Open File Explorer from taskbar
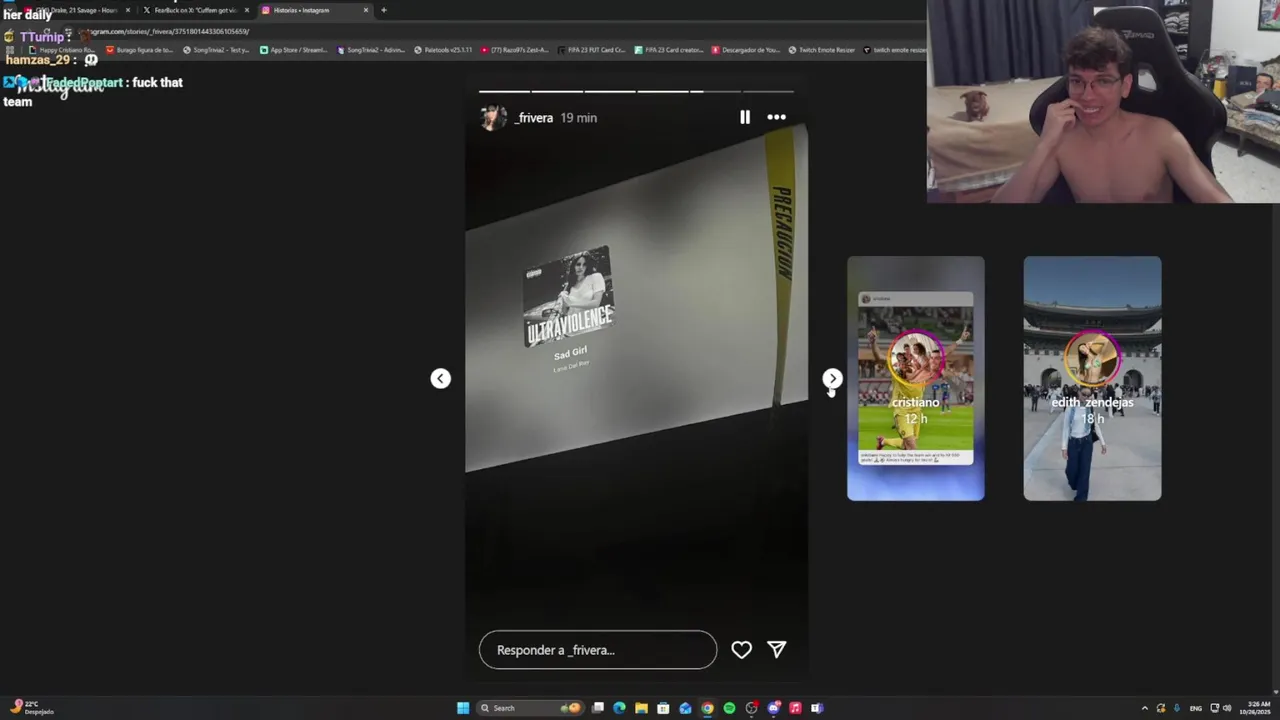1280x720 pixels. (x=641, y=708)
